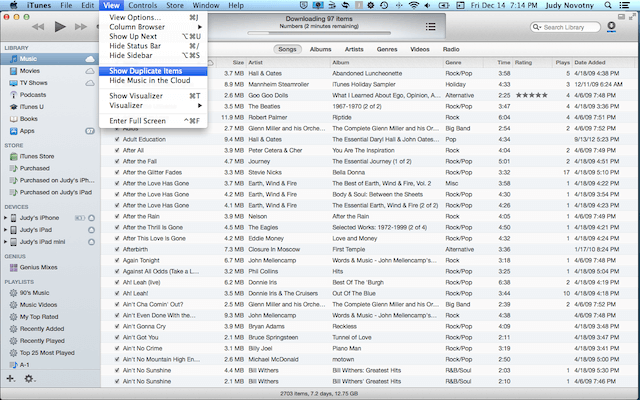Skip to previous track with rewind button
Viewport: 640px width, 400px height.
(x=38, y=27)
